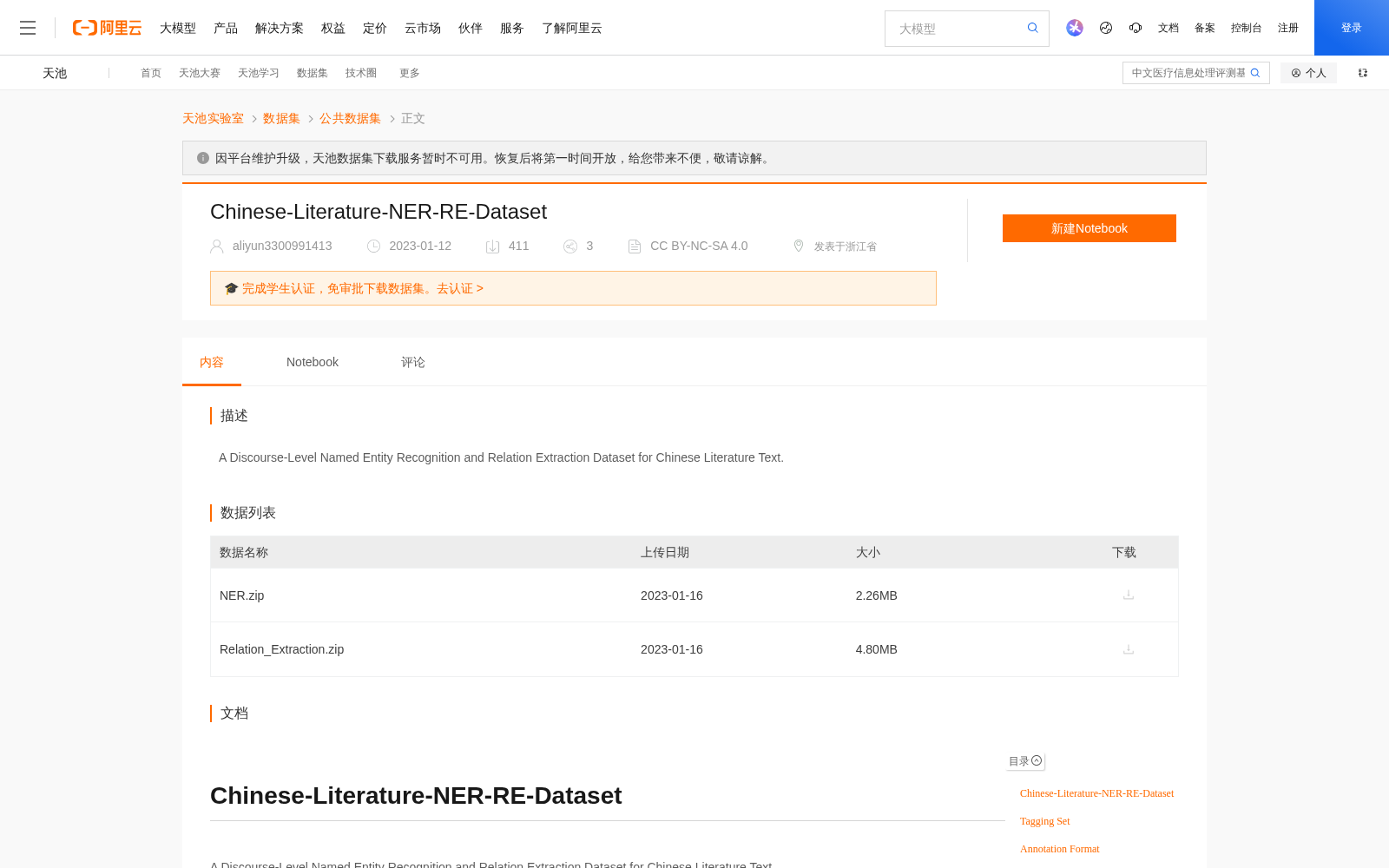Screen dimensions: 1389x868
Task: Open the 更多 menu in Tianchi navigation
Action: coord(410,73)
